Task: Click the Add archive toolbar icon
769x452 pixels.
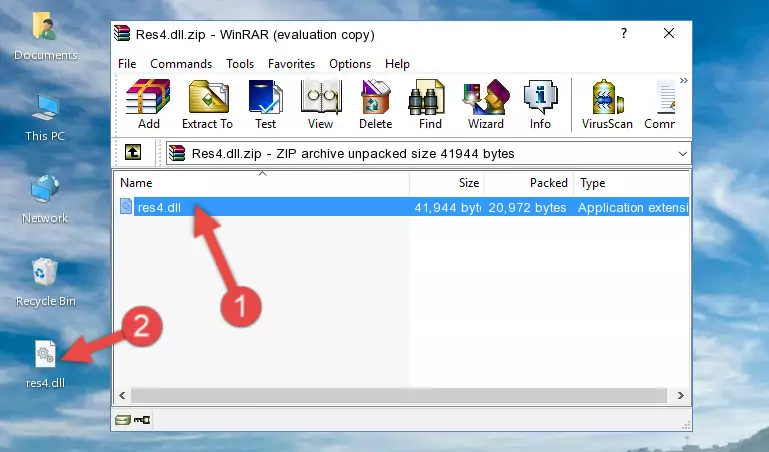Action: (148, 104)
